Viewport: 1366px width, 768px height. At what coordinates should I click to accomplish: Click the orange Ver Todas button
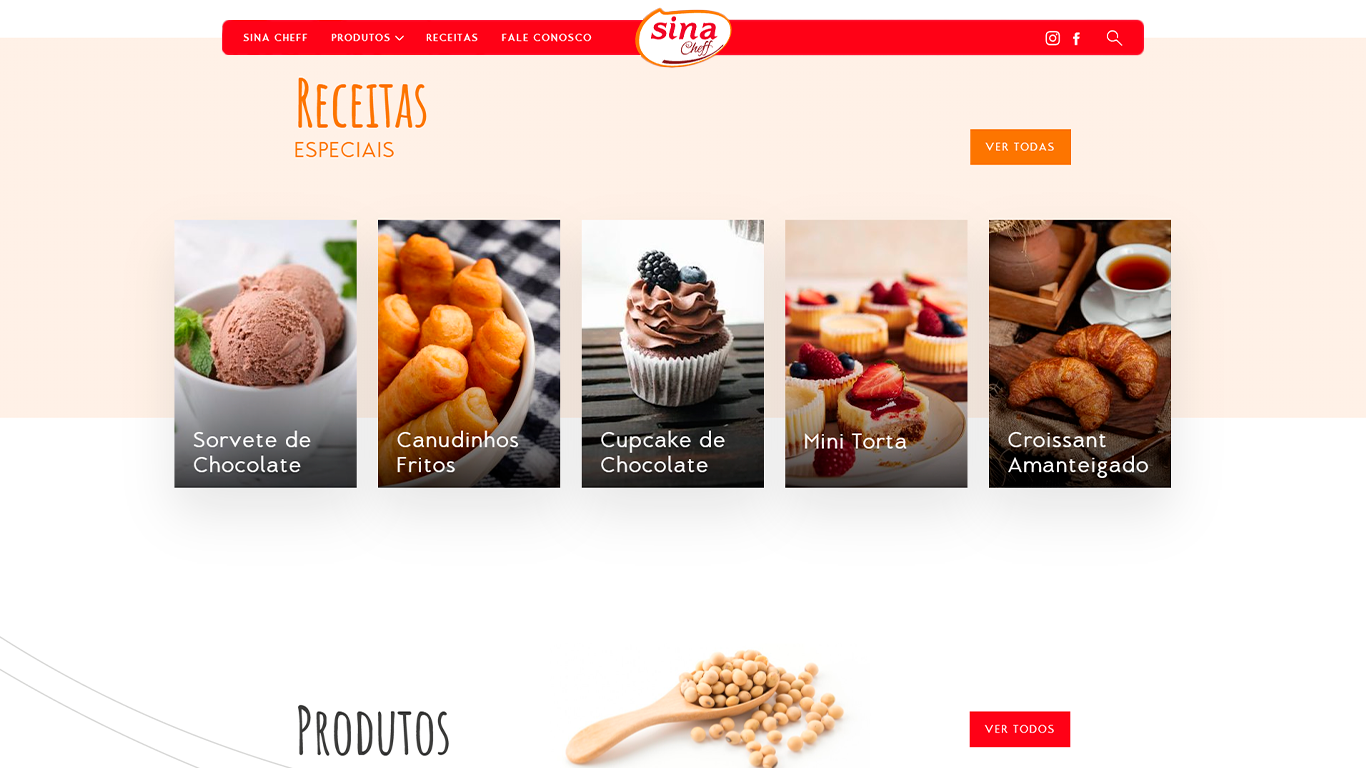(x=1020, y=147)
